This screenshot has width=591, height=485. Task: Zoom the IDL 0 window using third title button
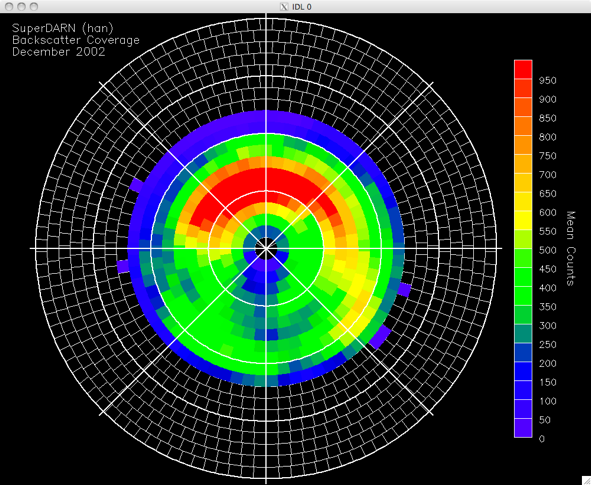point(34,6)
